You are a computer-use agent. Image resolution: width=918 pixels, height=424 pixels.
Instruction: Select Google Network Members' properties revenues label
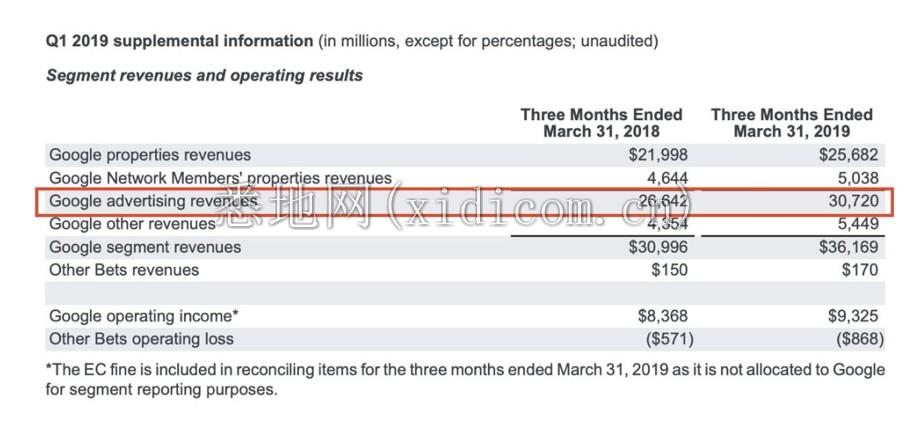pyautogui.click(x=220, y=178)
